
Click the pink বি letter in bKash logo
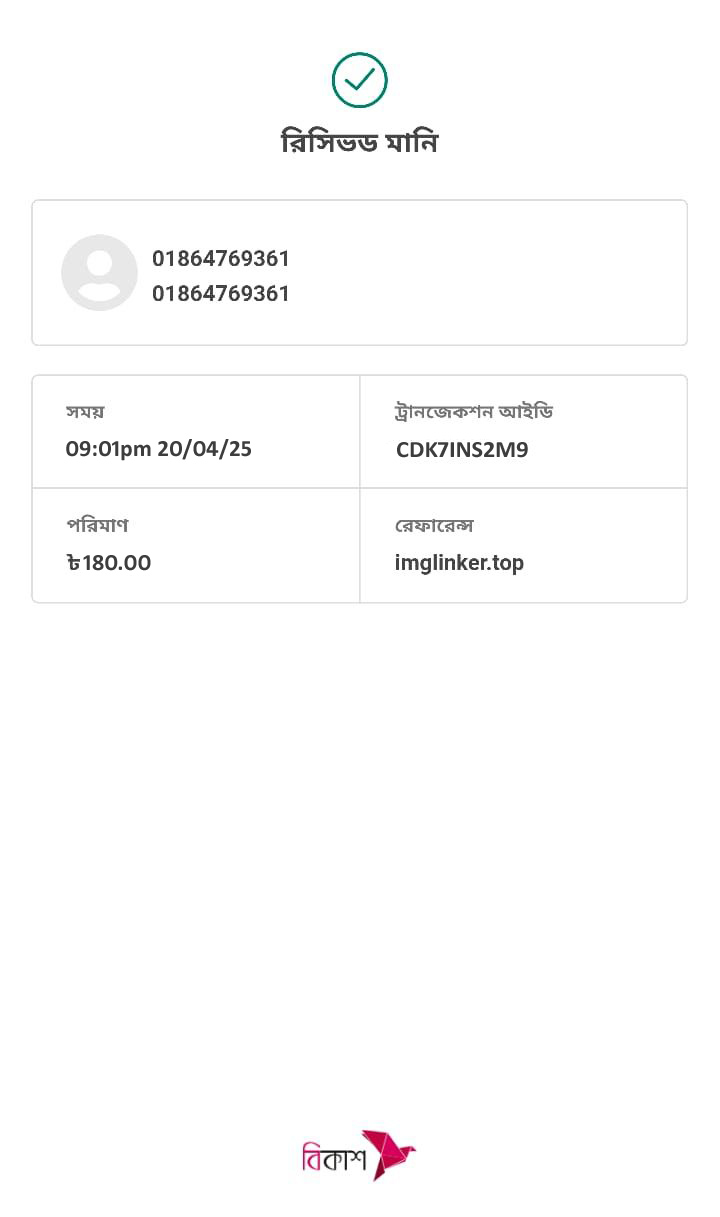click(x=311, y=1159)
